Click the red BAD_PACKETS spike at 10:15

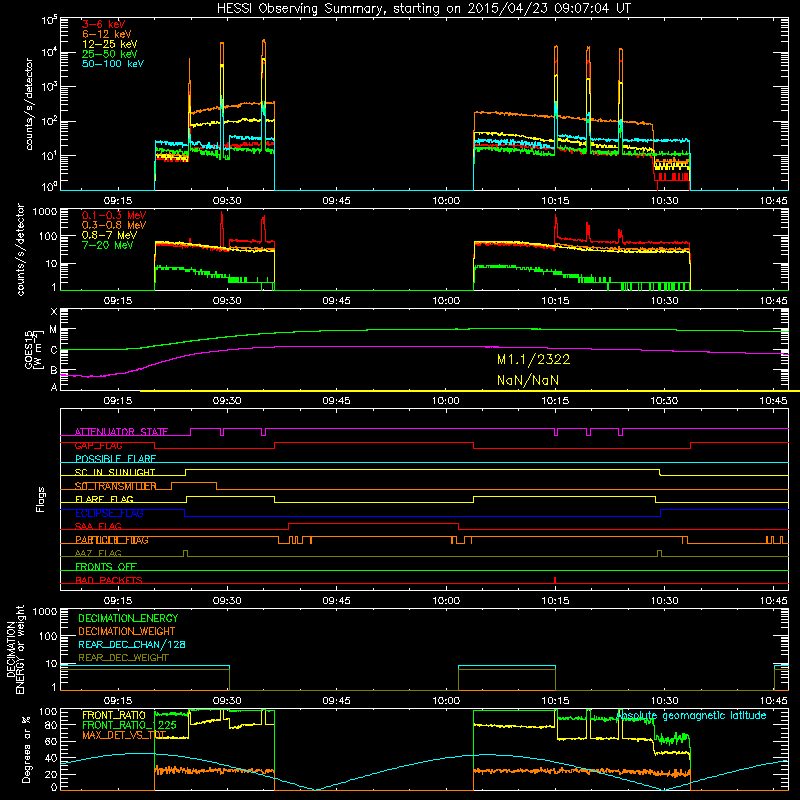click(x=555, y=580)
